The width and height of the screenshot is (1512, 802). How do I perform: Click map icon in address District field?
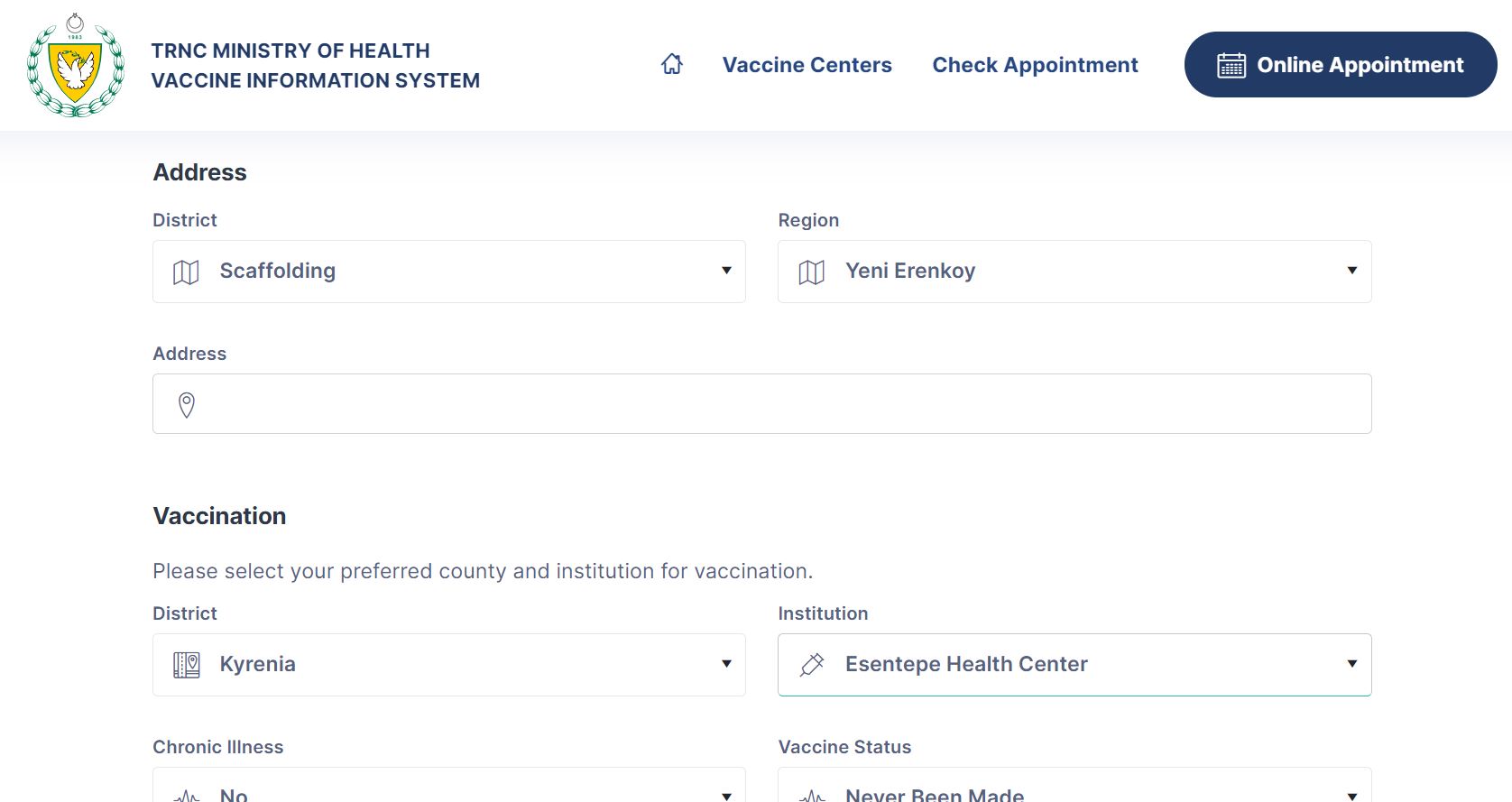186,272
